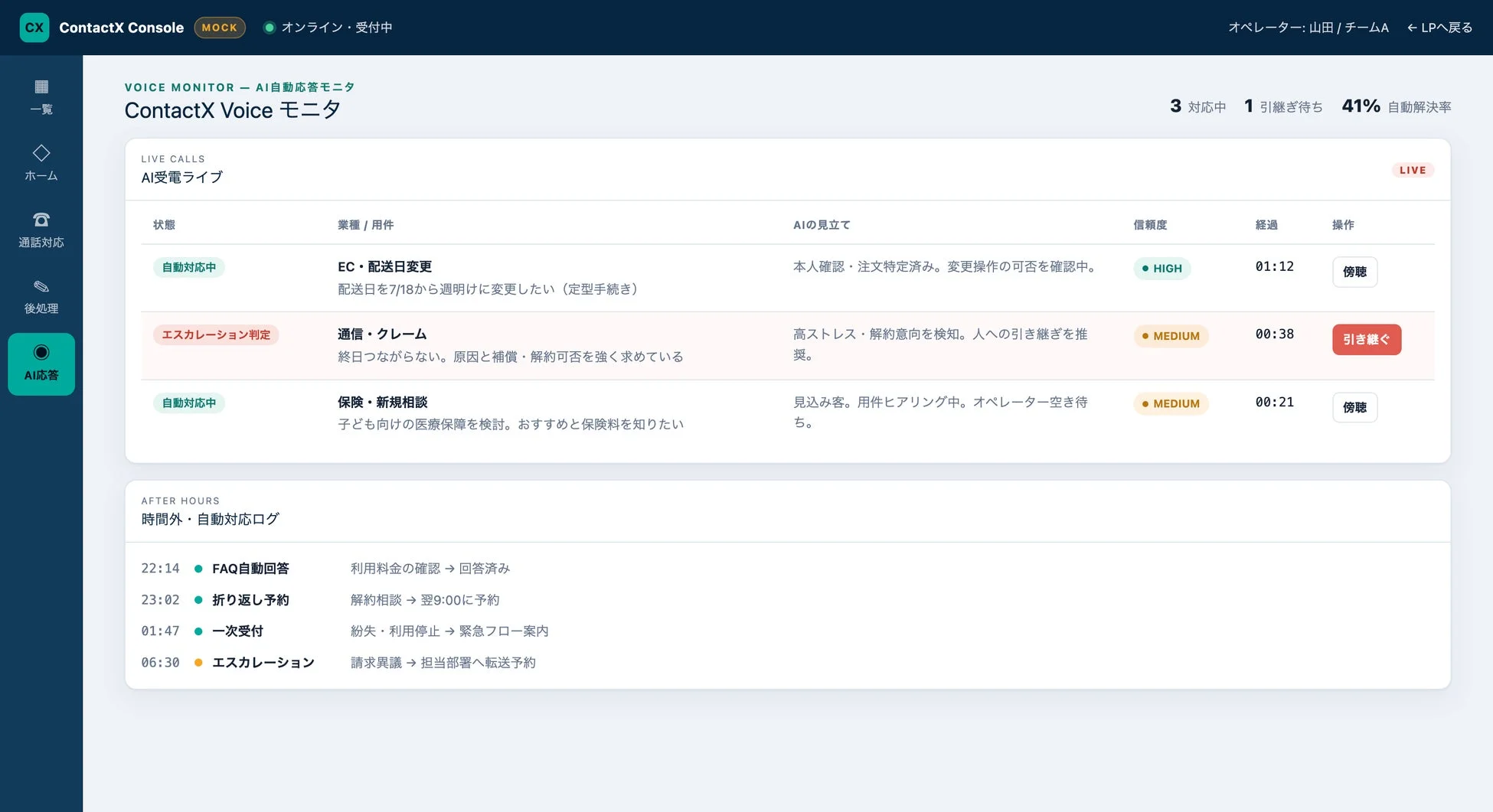Select the AI応答 sidebar item
1493x812 pixels.
click(x=41, y=364)
